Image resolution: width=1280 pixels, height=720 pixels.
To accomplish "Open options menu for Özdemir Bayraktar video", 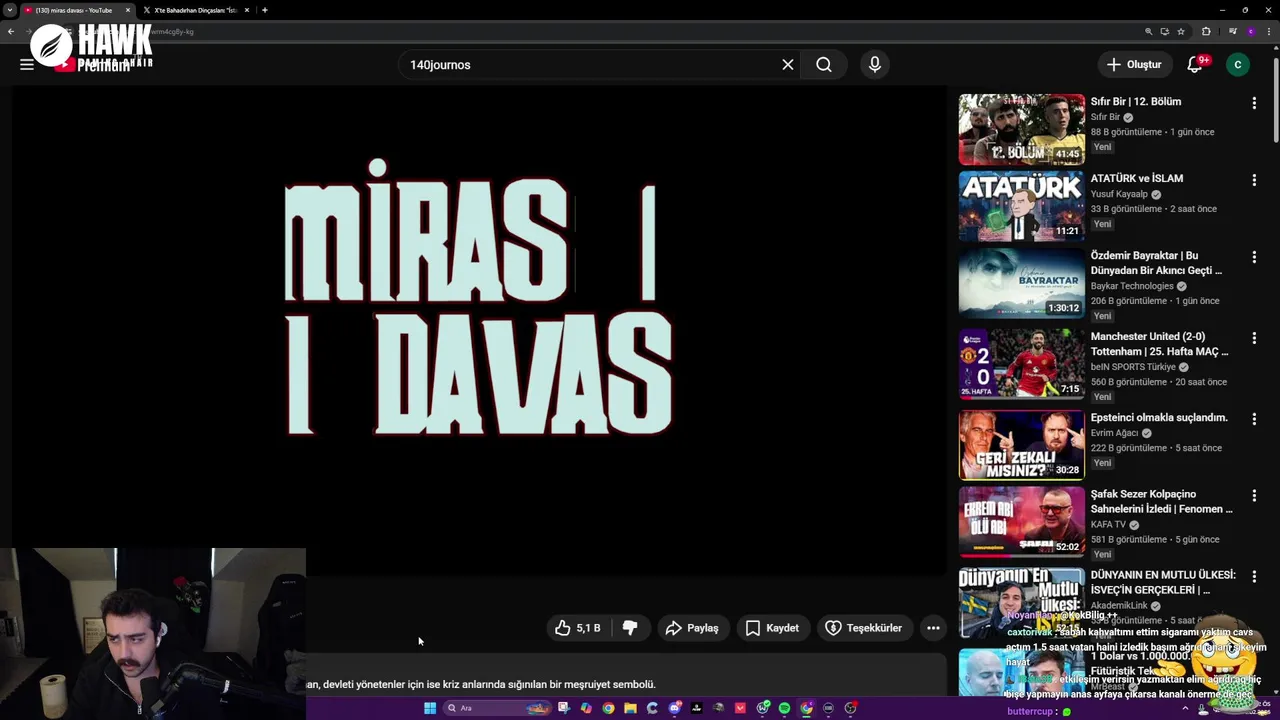I will 1254,257.
